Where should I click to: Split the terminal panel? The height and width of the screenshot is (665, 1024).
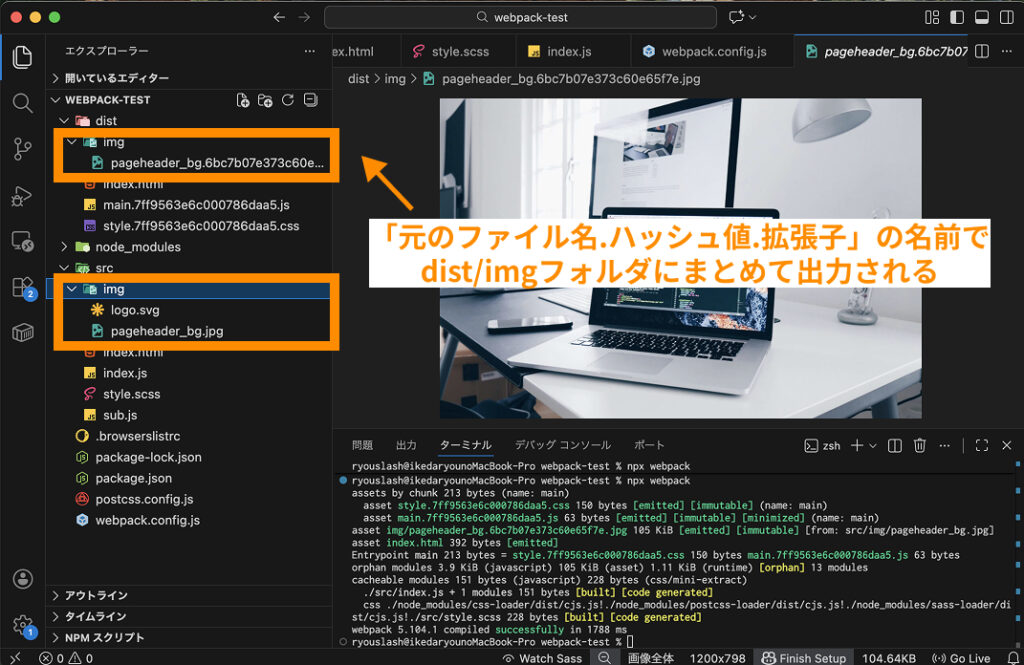click(895, 446)
